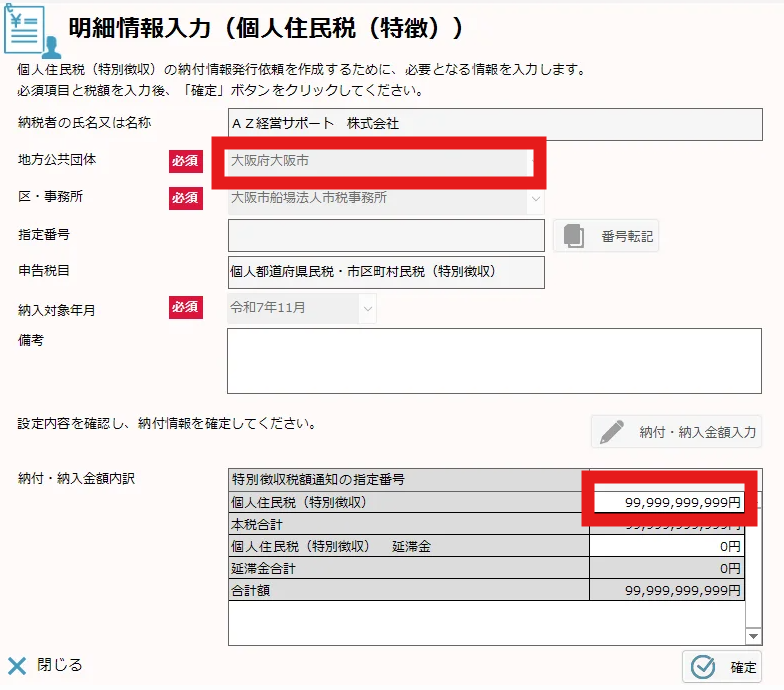Click the 指定番号 input field
This screenshot has height=690, width=784.
click(x=386, y=236)
